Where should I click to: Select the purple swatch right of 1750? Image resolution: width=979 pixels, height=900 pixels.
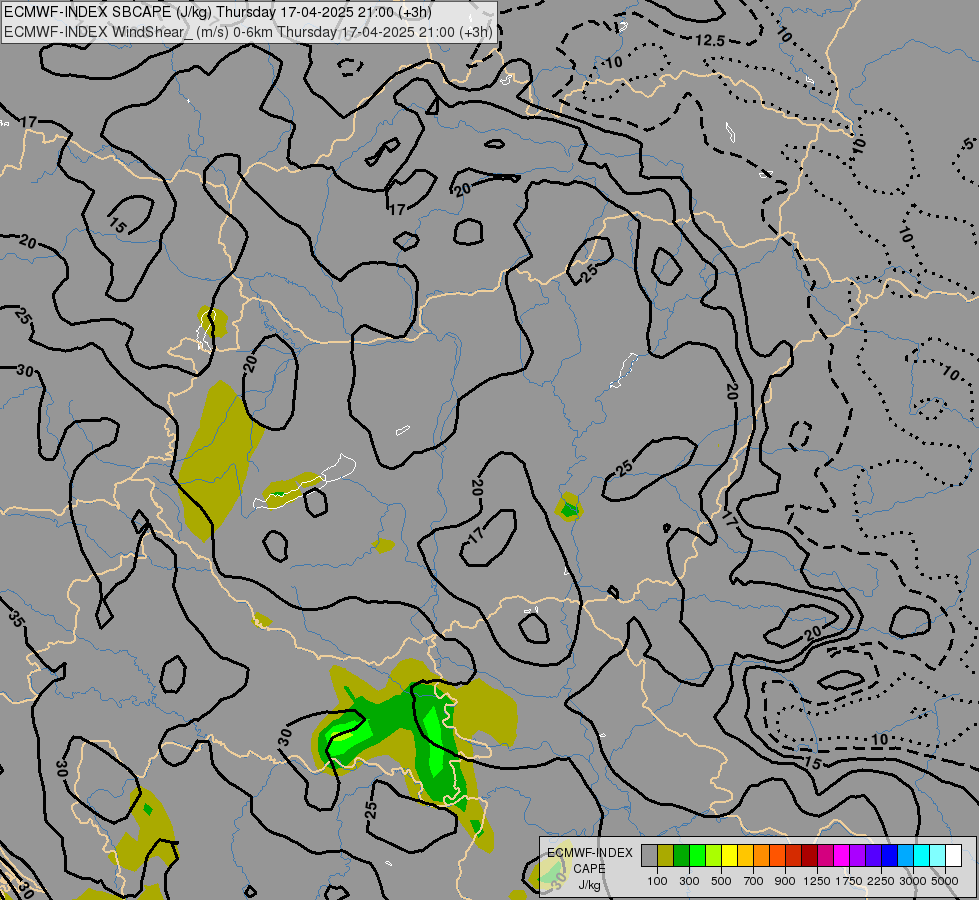858,855
